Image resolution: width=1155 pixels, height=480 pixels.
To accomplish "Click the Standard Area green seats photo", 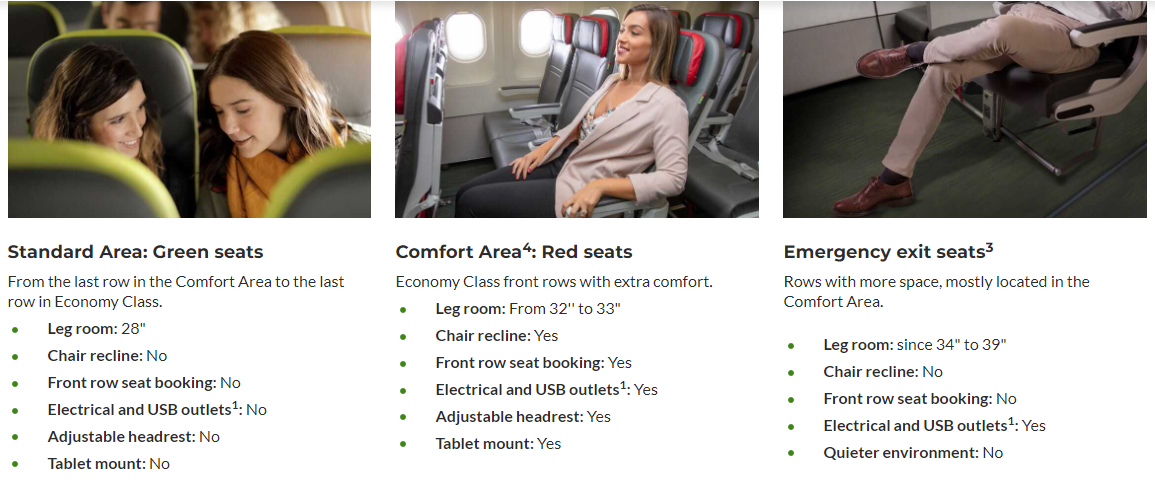I will [x=189, y=109].
